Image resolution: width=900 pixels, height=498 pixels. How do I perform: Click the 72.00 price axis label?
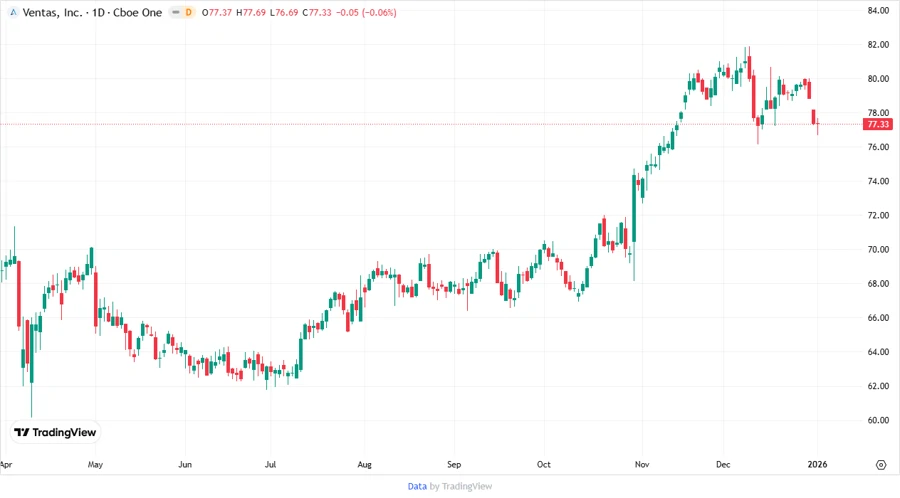pos(878,216)
